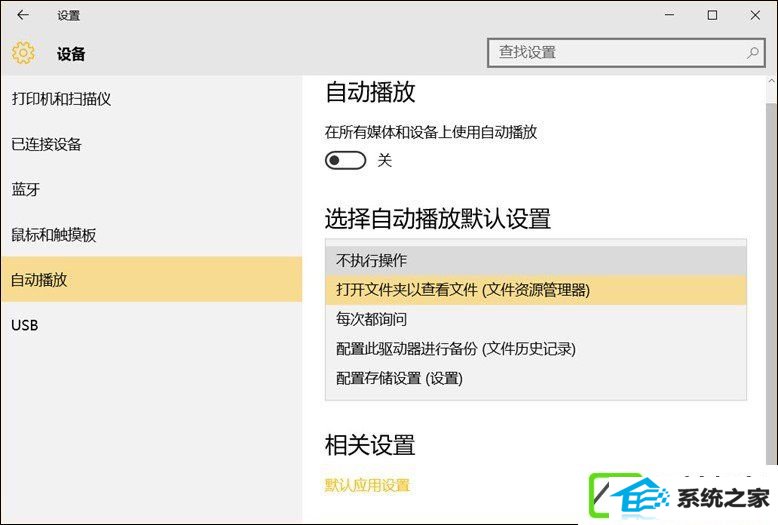The image size is (778, 525).
Task: Open 已连接设备 section
Action: pos(151,144)
